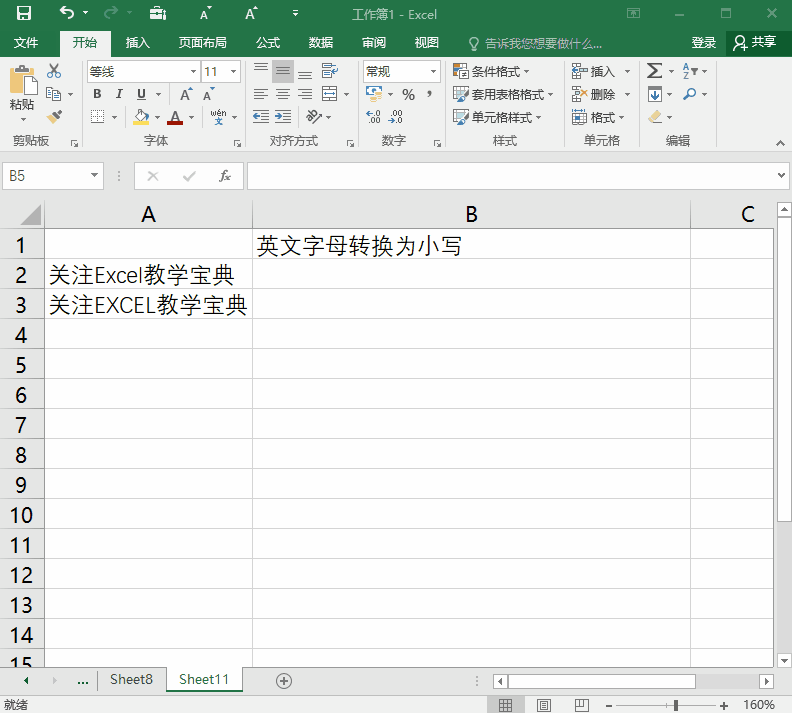Apply percent style format
The width and height of the screenshot is (792, 713).
408,94
